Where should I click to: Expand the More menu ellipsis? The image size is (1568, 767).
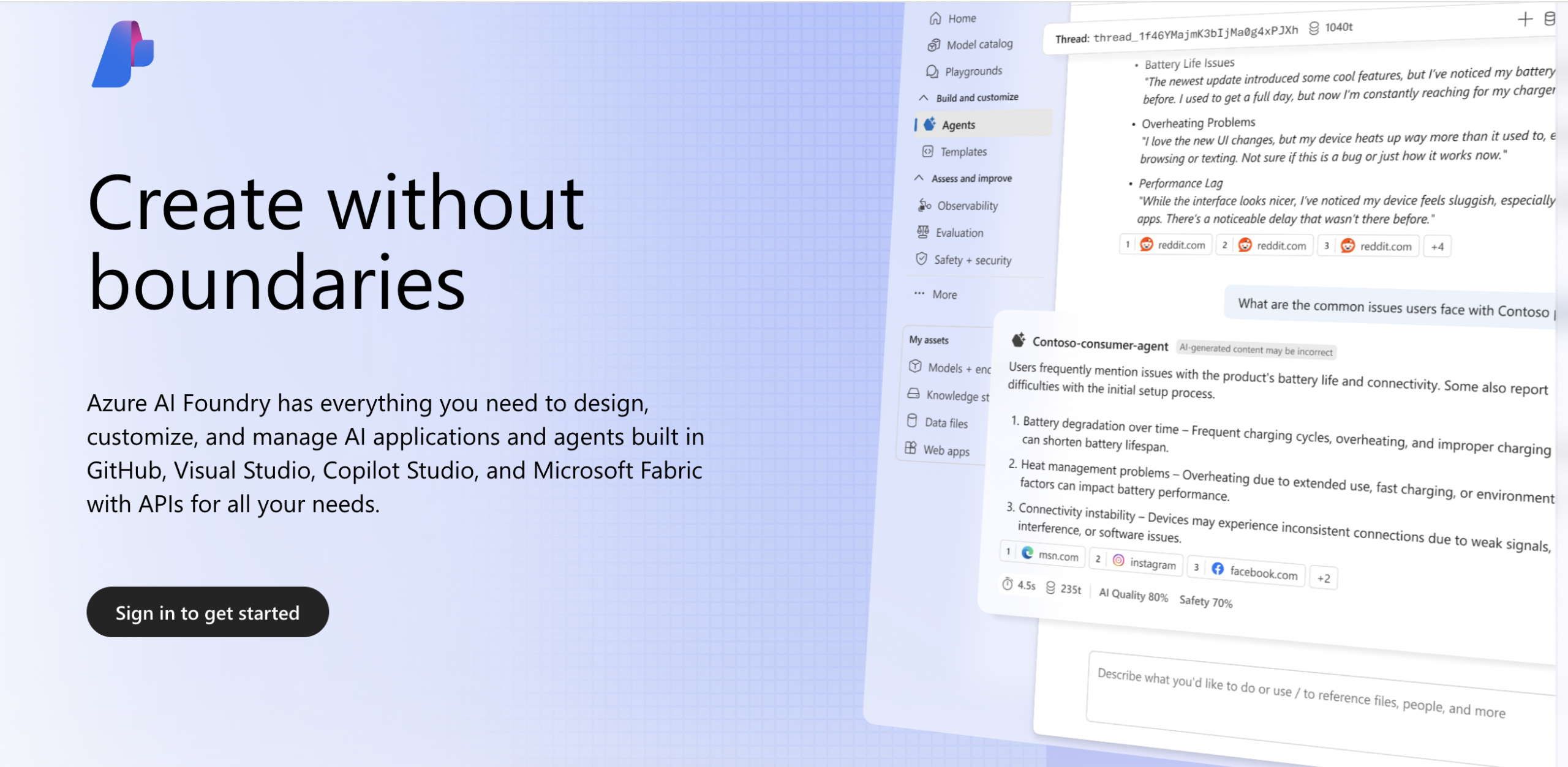[x=919, y=293]
